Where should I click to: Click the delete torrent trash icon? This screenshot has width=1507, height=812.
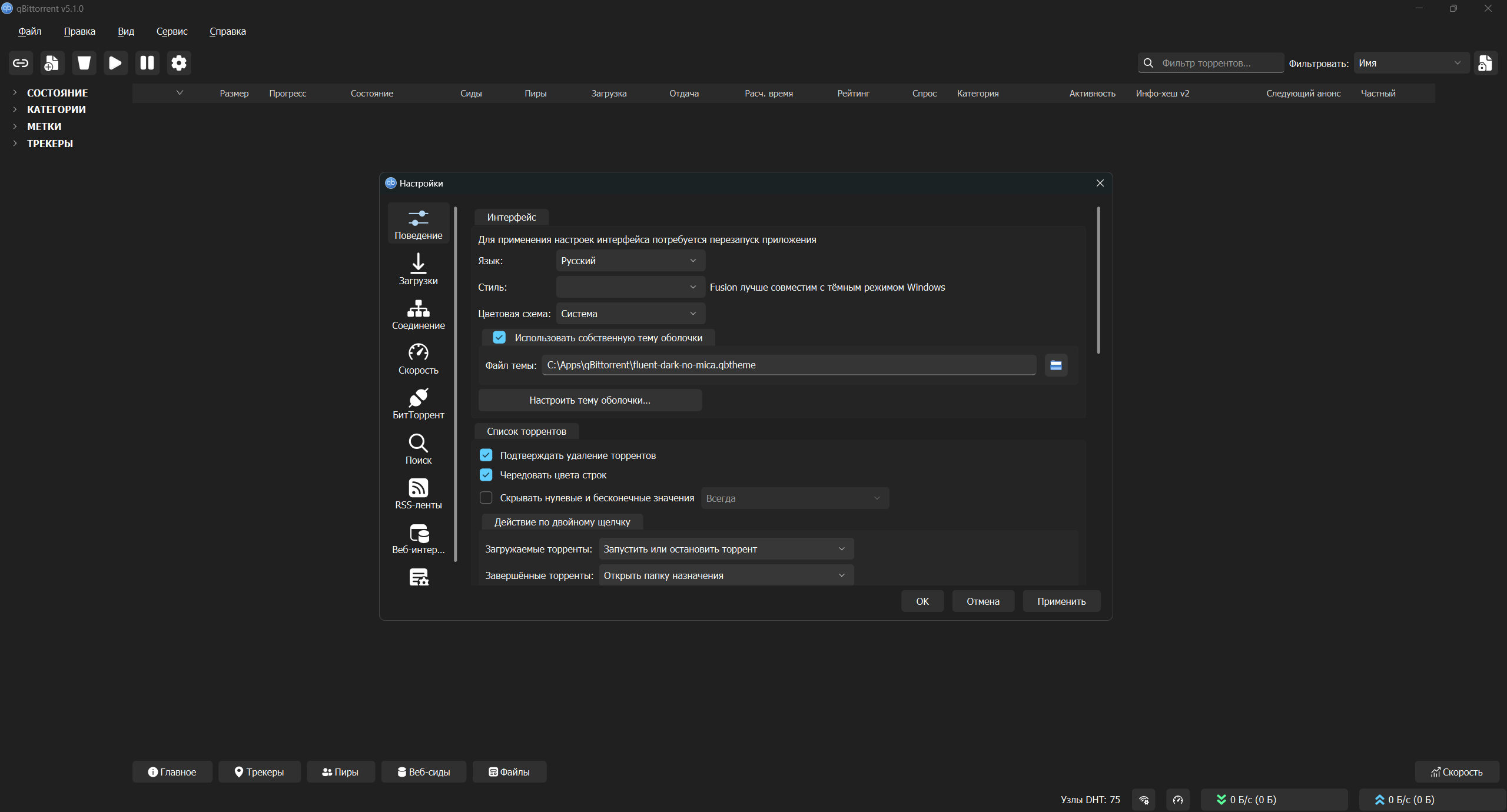tap(84, 63)
